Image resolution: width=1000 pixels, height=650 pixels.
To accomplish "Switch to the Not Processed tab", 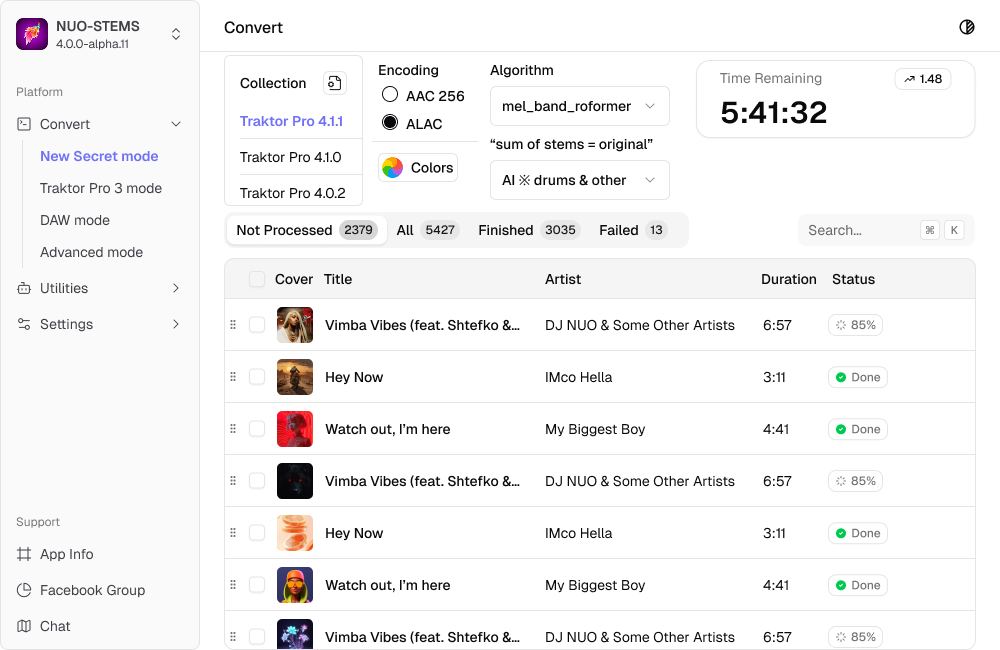I will pyautogui.click(x=306, y=230).
